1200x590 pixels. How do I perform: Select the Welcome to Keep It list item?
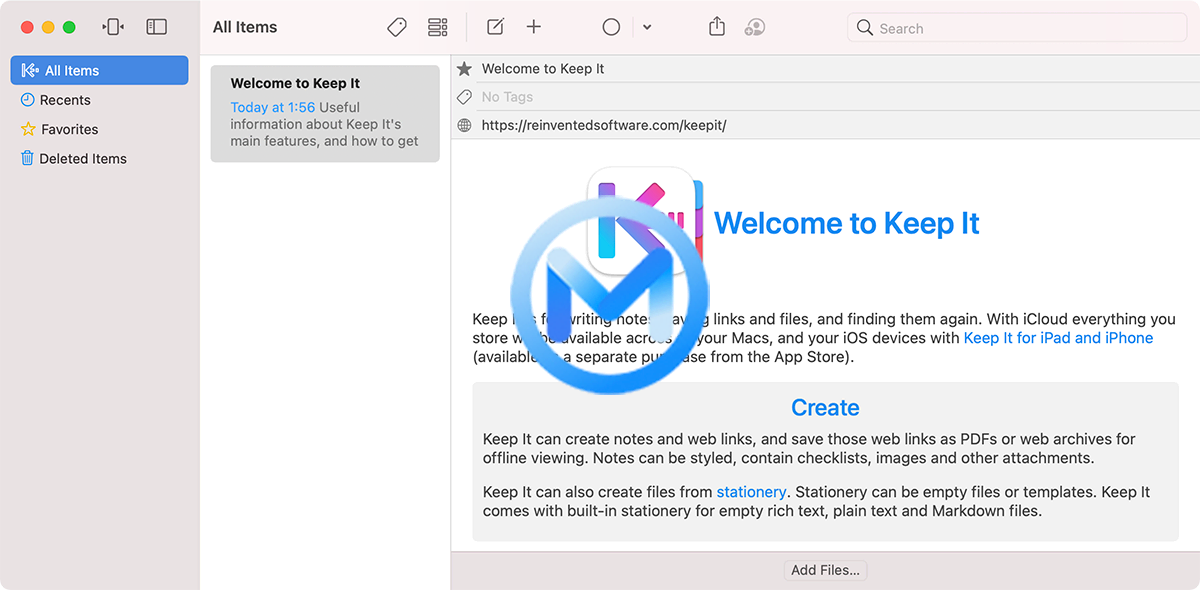point(324,113)
